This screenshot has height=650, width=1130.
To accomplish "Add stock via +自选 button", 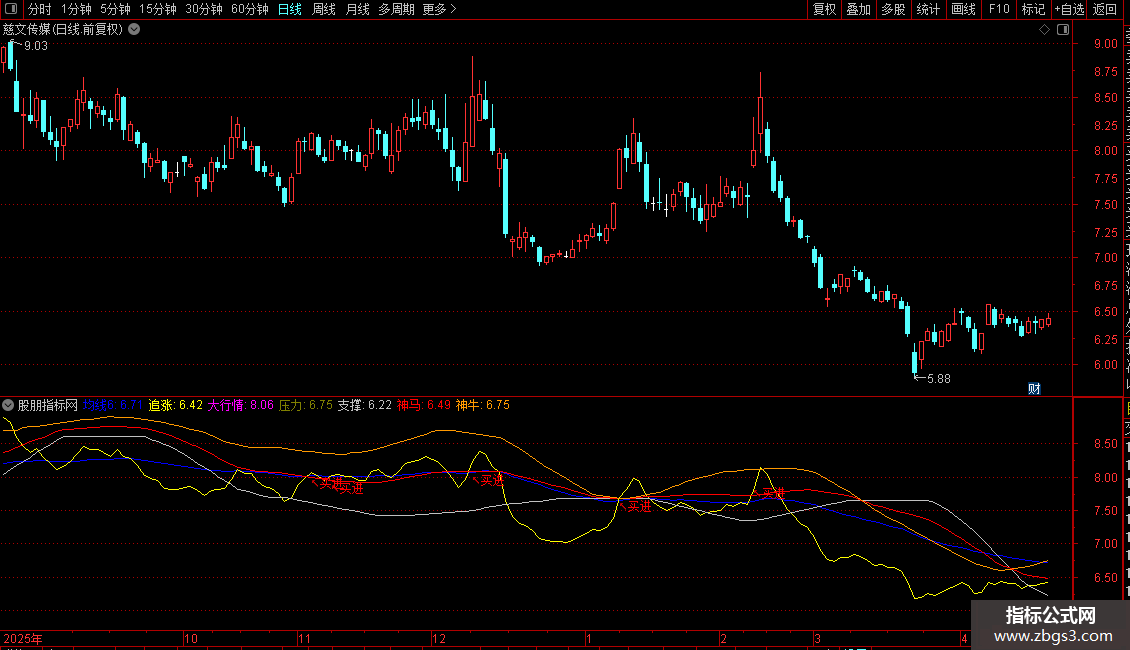I will tap(1069, 10).
